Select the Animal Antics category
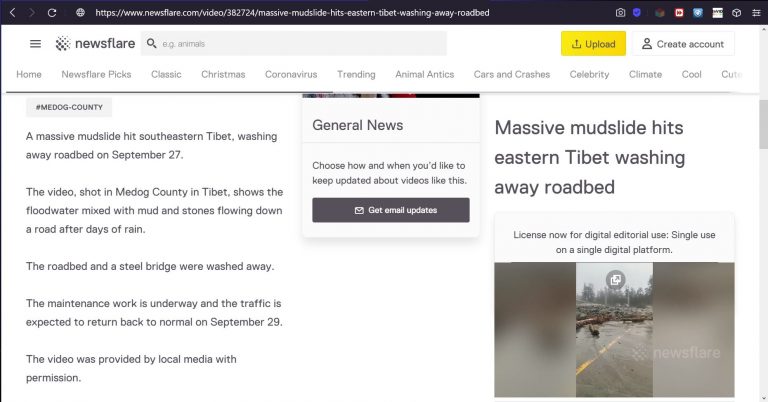This screenshot has width=768, height=402. 425,74
